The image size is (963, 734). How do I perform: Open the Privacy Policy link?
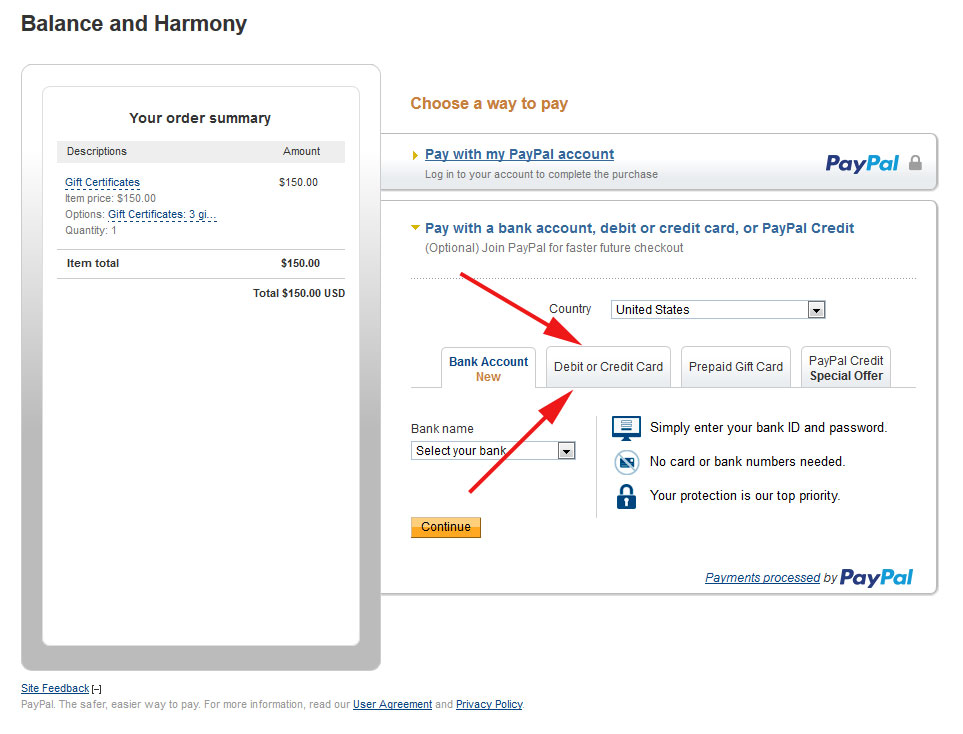pos(489,704)
